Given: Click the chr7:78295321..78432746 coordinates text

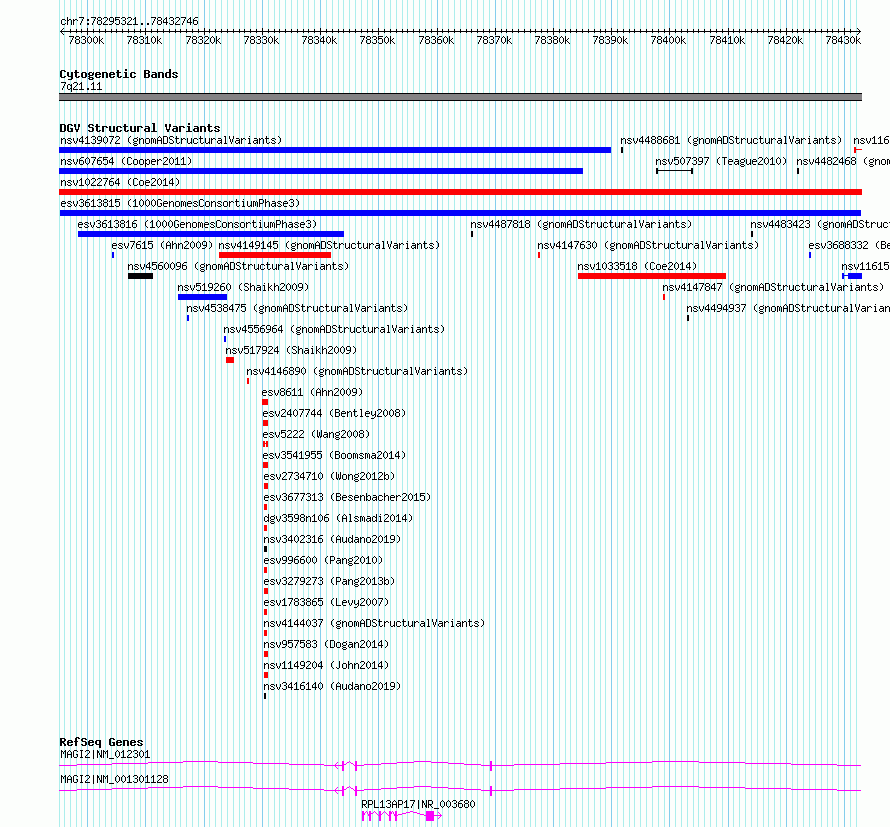Looking at the screenshot, I should click(129, 22).
